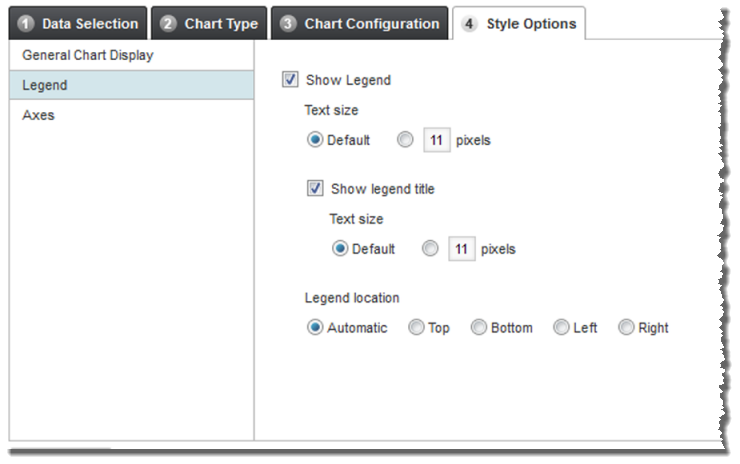
Task: Click the legend text size pixels field
Action: [437, 140]
